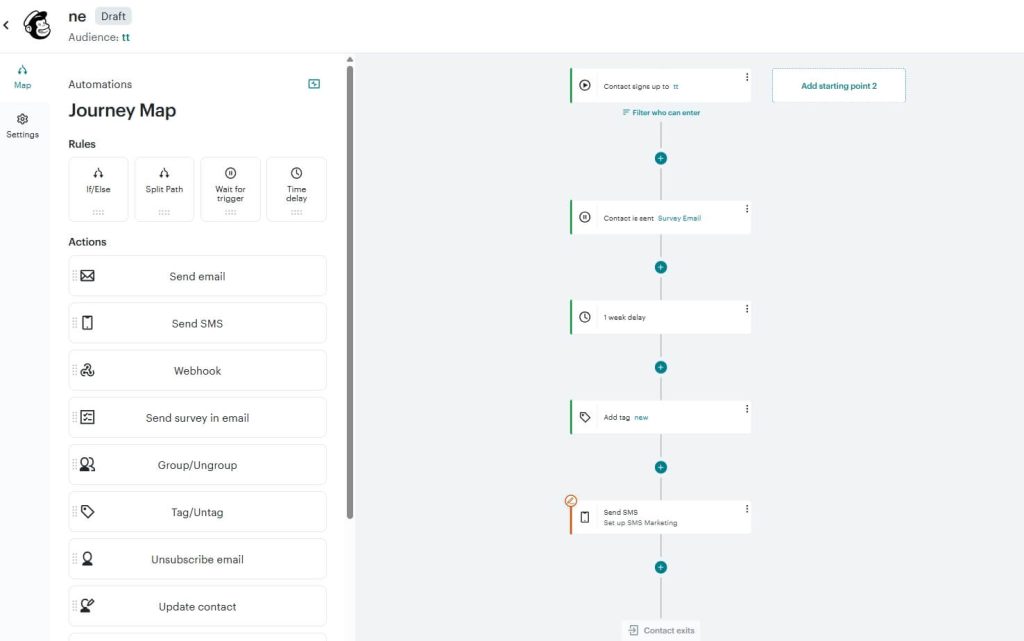Click the Mailchimp logo in the header
1024x641 pixels.
pyautogui.click(x=36, y=24)
